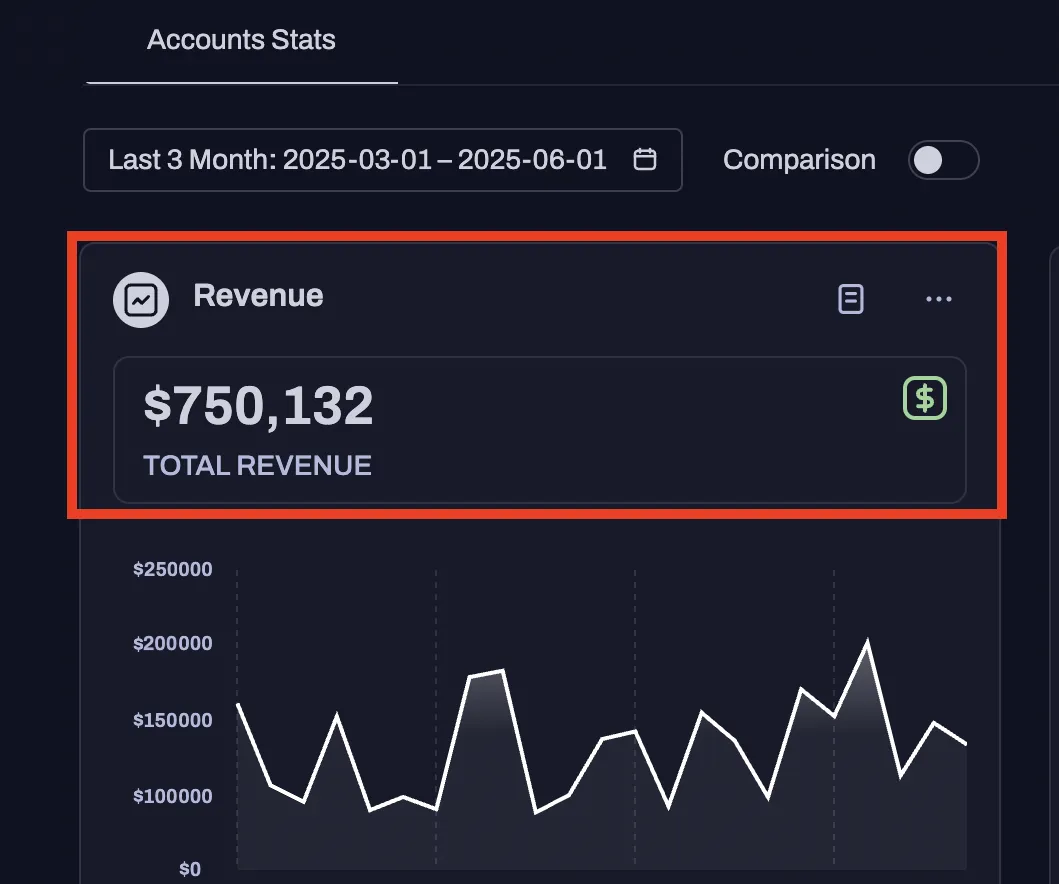Click the TOTAL REVENUE label

(x=257, y=465)
